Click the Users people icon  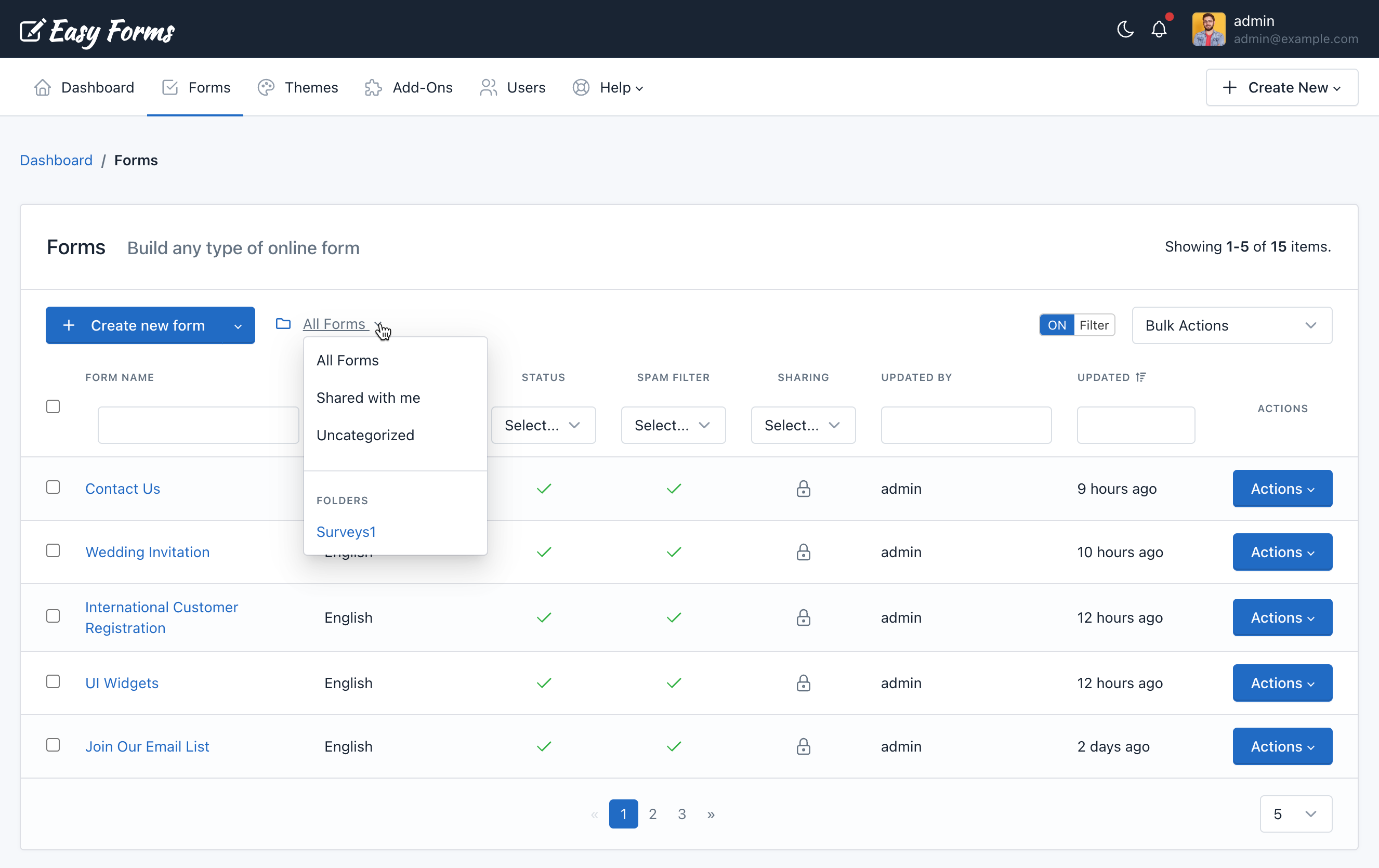(488, 88)
